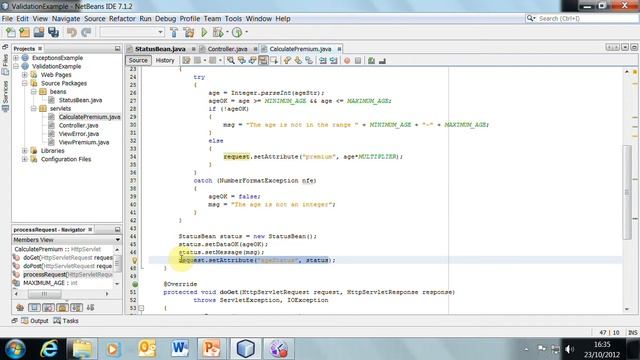
Task: Click the Find Next Occurrence icon
Action: click(x=252, y=60)
